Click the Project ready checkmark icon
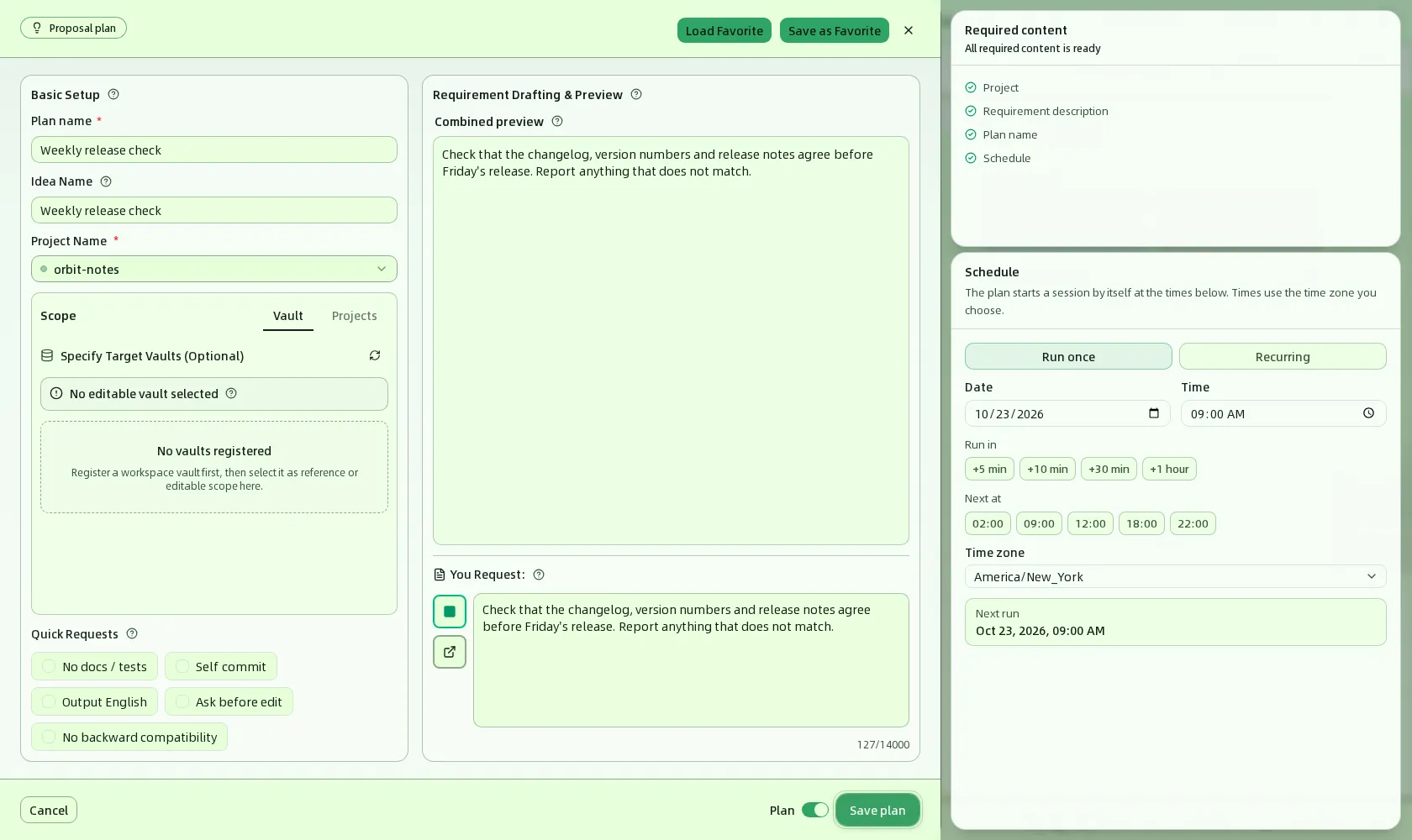The image size is (1412, 840). (x=971, y=87)
